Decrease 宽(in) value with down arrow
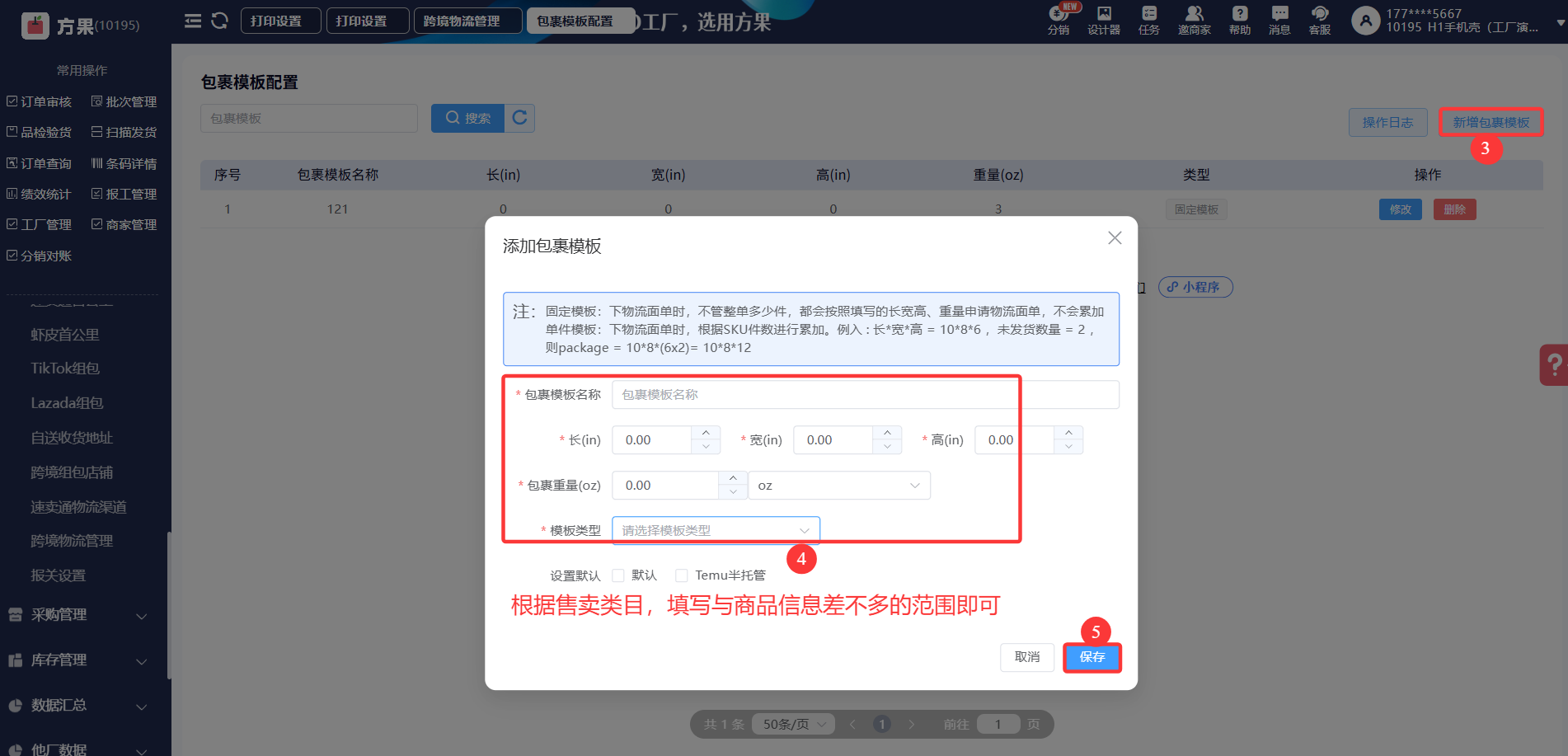This screenshot has width=1568, height=756. [887, 447]
